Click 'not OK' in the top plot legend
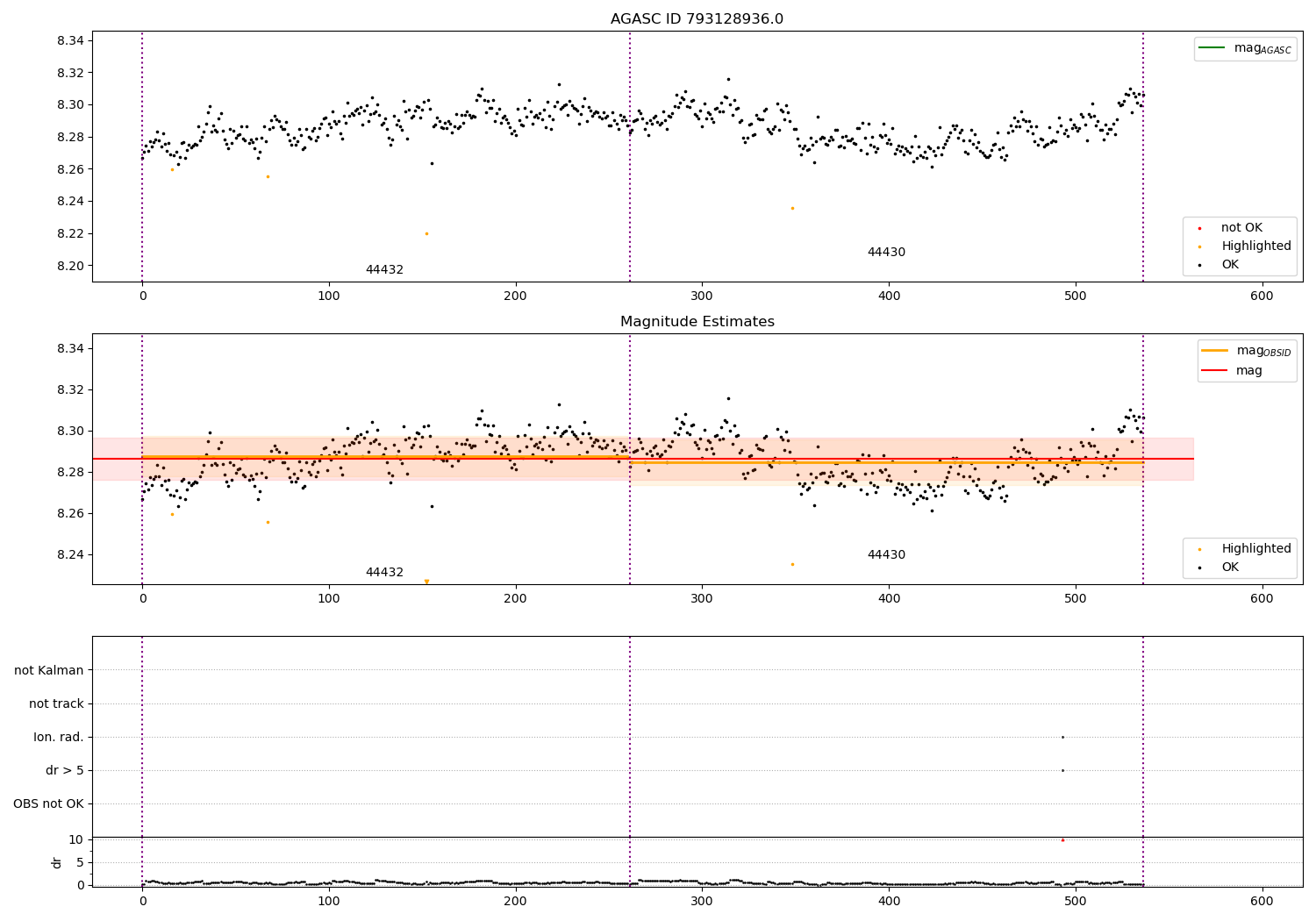1316x921 pixels. click(x=1241, y=228)
